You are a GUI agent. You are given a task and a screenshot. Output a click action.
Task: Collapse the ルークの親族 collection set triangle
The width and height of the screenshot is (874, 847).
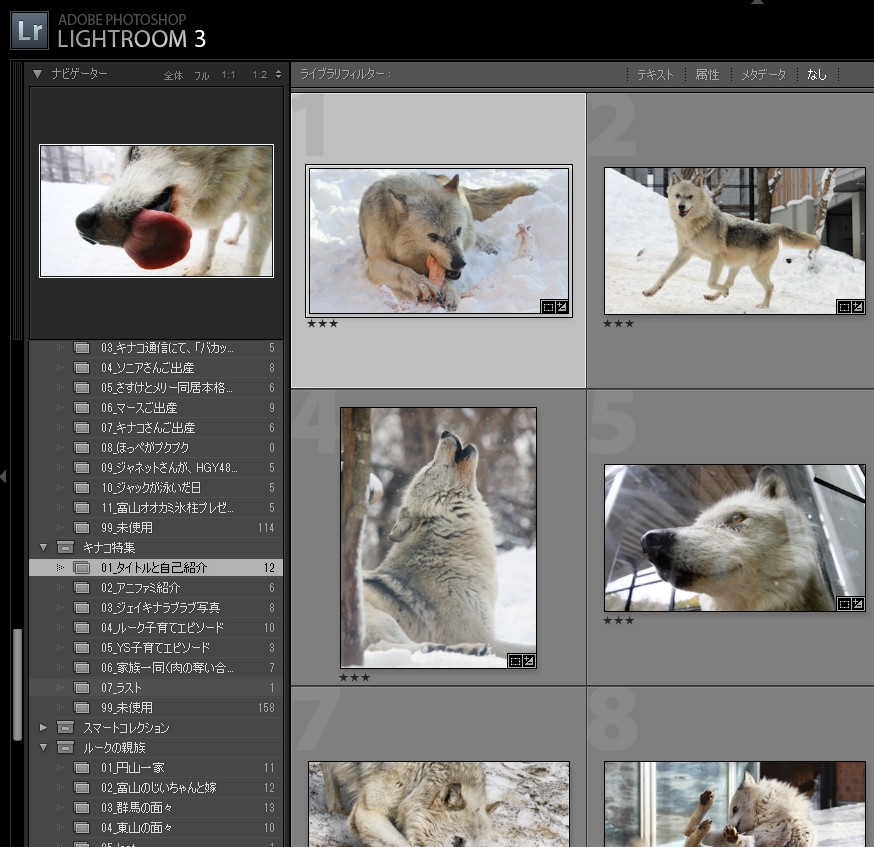coord(43,748)
